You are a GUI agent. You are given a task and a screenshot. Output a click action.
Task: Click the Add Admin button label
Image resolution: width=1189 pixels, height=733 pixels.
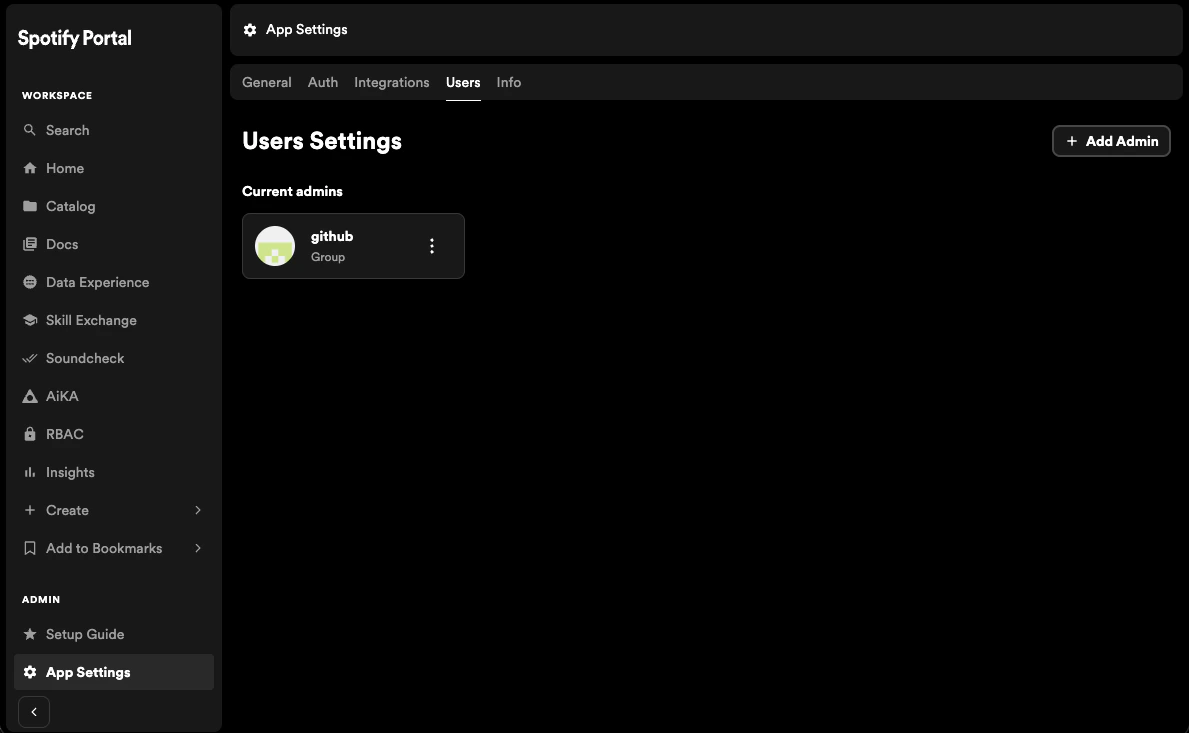[1122, 141]
